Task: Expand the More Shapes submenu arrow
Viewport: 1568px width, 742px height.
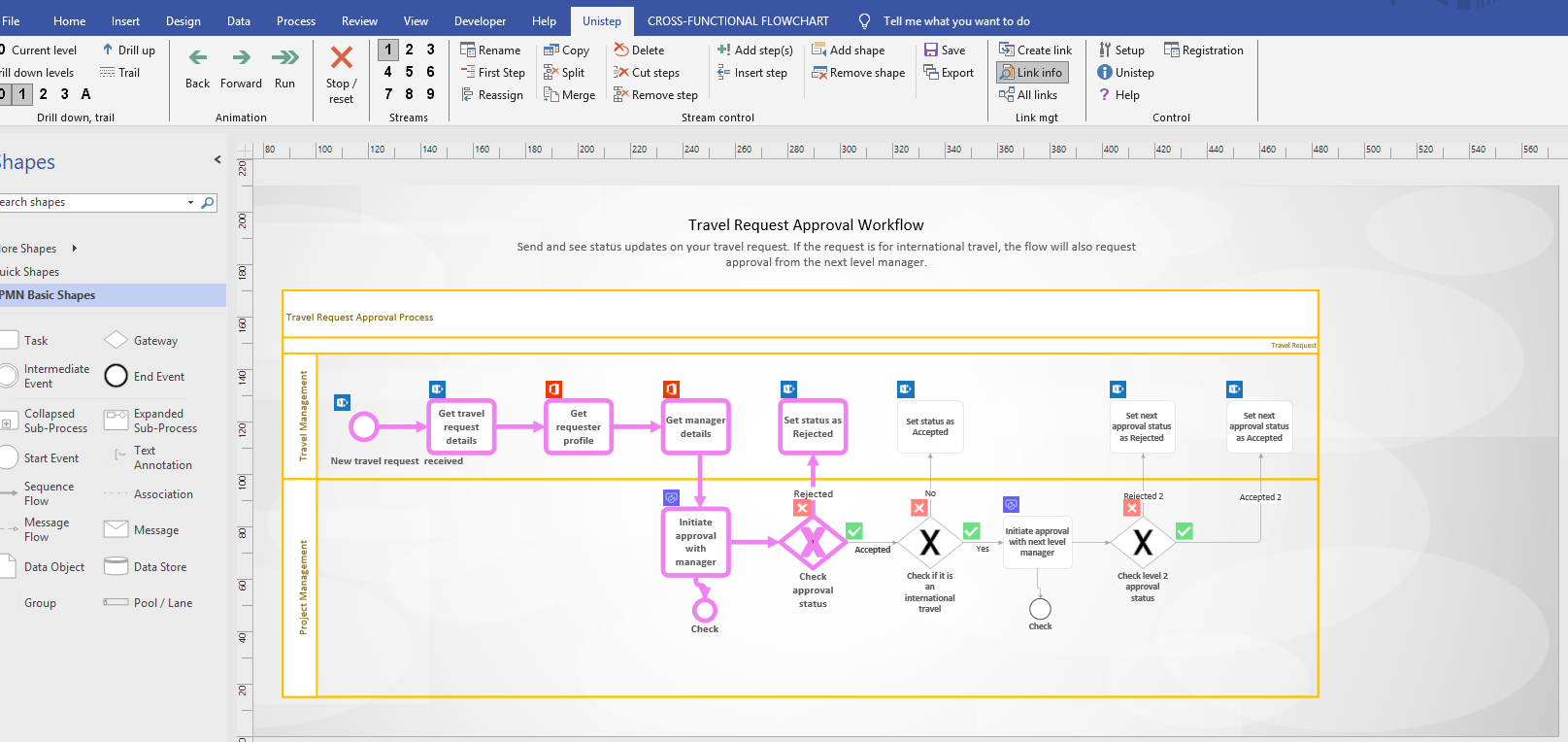Action: click(75, 249)
